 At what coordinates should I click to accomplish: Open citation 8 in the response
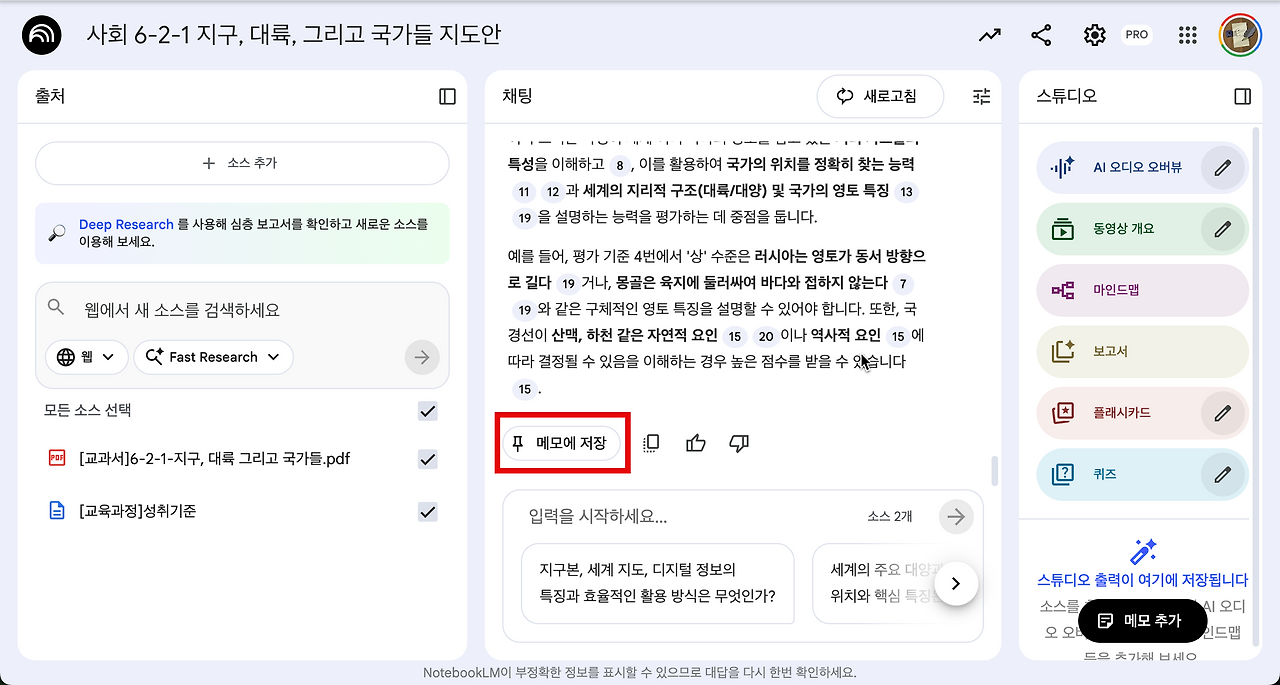coord(620,166)
